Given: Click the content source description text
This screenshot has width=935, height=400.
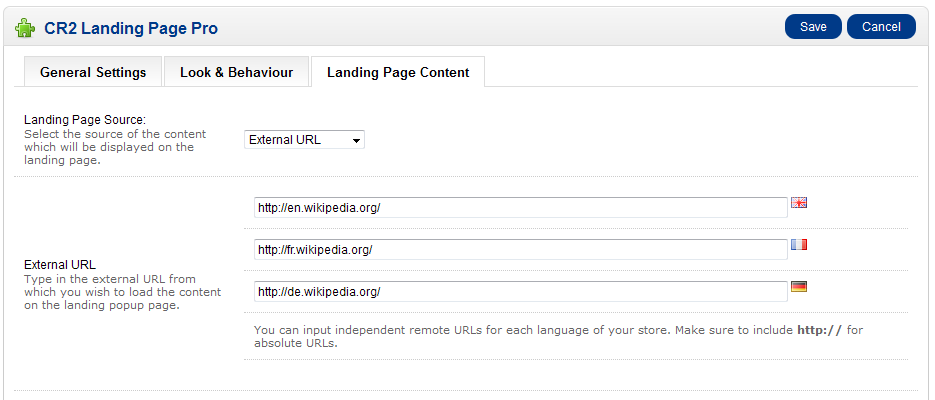Looking at the screenshot, I should pos(115,147).
